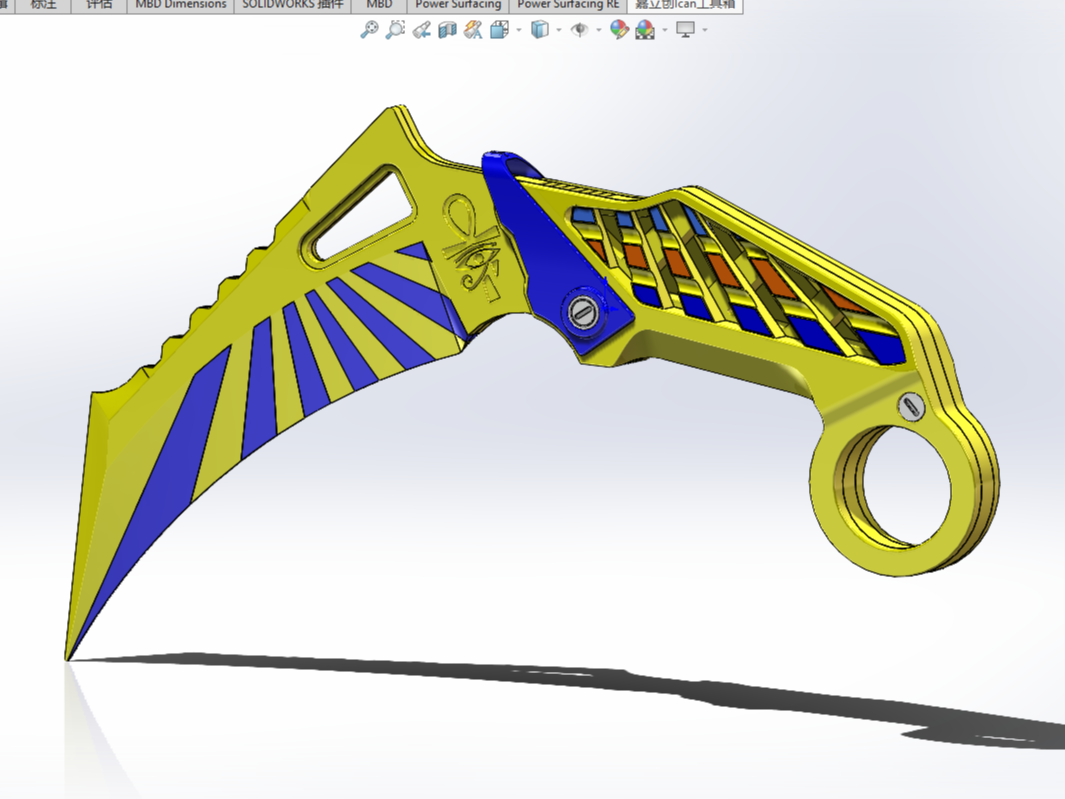Expand the Hide/Show Items dropdown arrow

click(598, 30)
